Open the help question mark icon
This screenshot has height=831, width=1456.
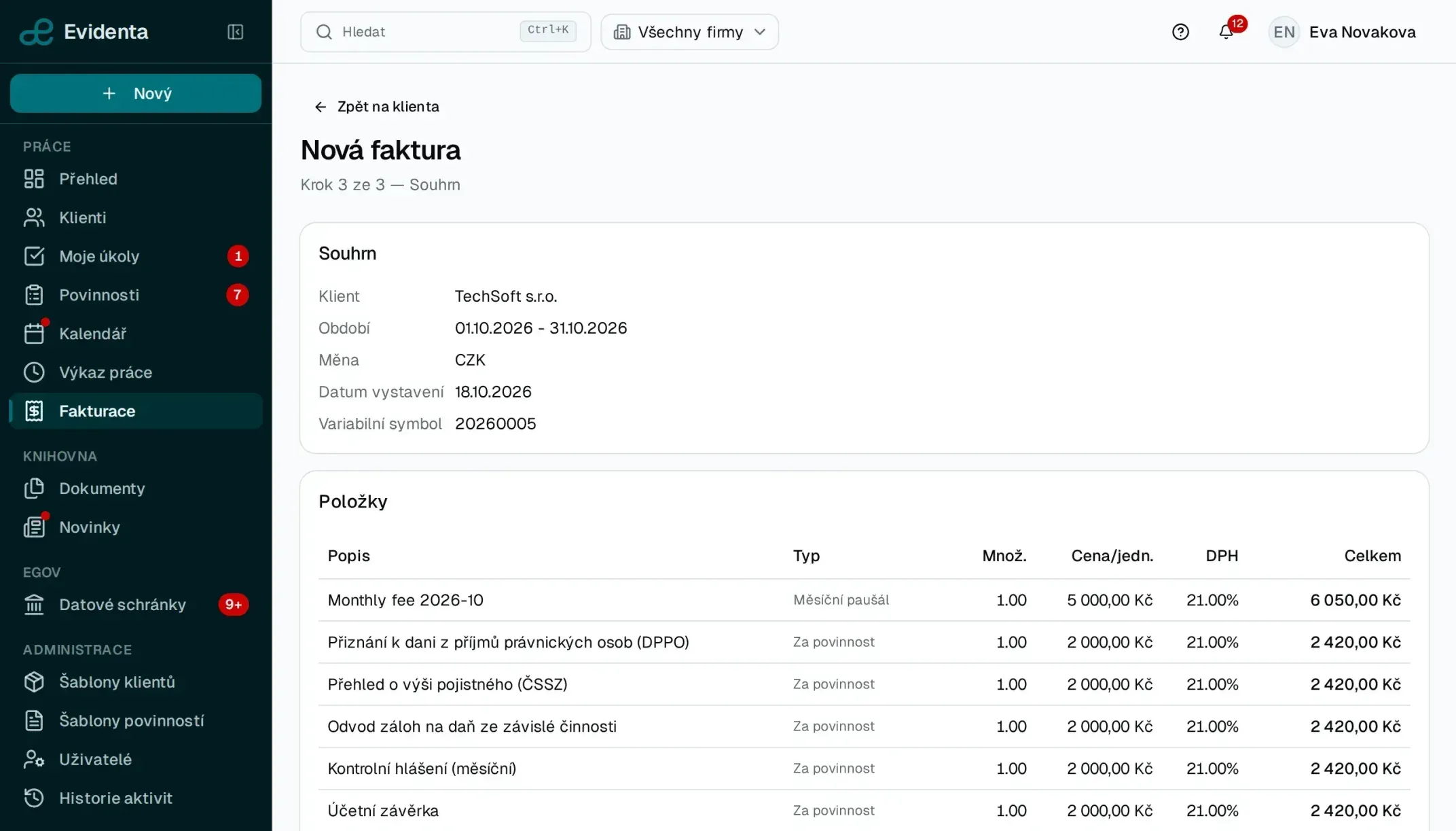(1180, 32)
